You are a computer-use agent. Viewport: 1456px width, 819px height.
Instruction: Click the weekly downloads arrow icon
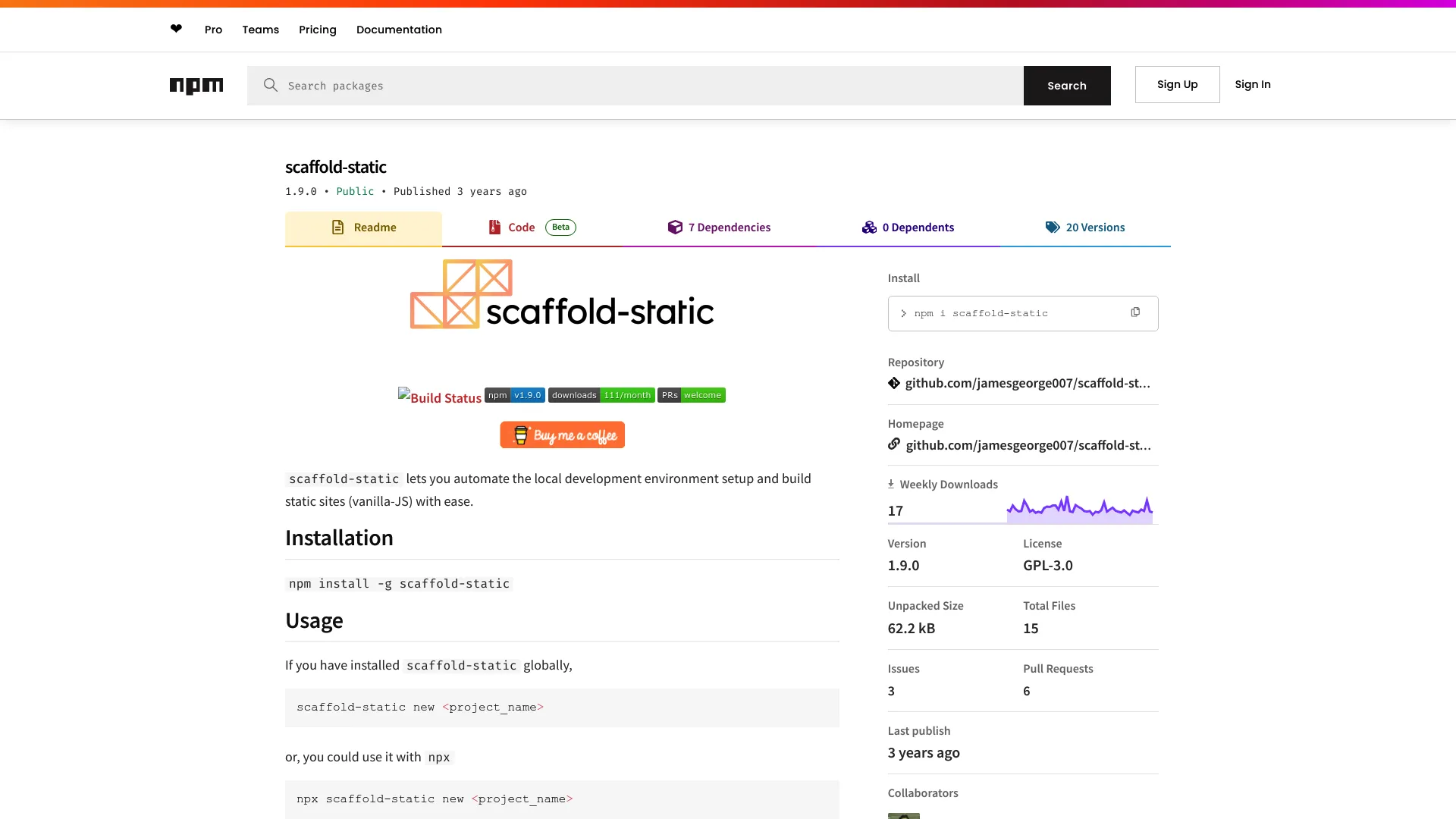(x=891, y=484)
